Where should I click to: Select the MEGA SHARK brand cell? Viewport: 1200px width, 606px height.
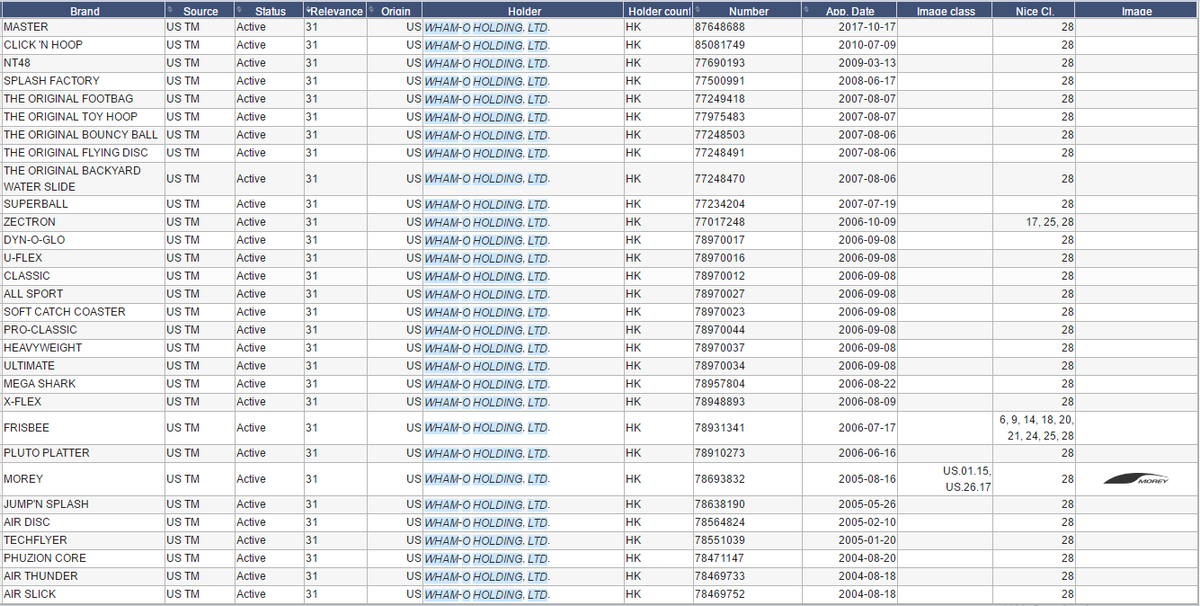(83, 384)
